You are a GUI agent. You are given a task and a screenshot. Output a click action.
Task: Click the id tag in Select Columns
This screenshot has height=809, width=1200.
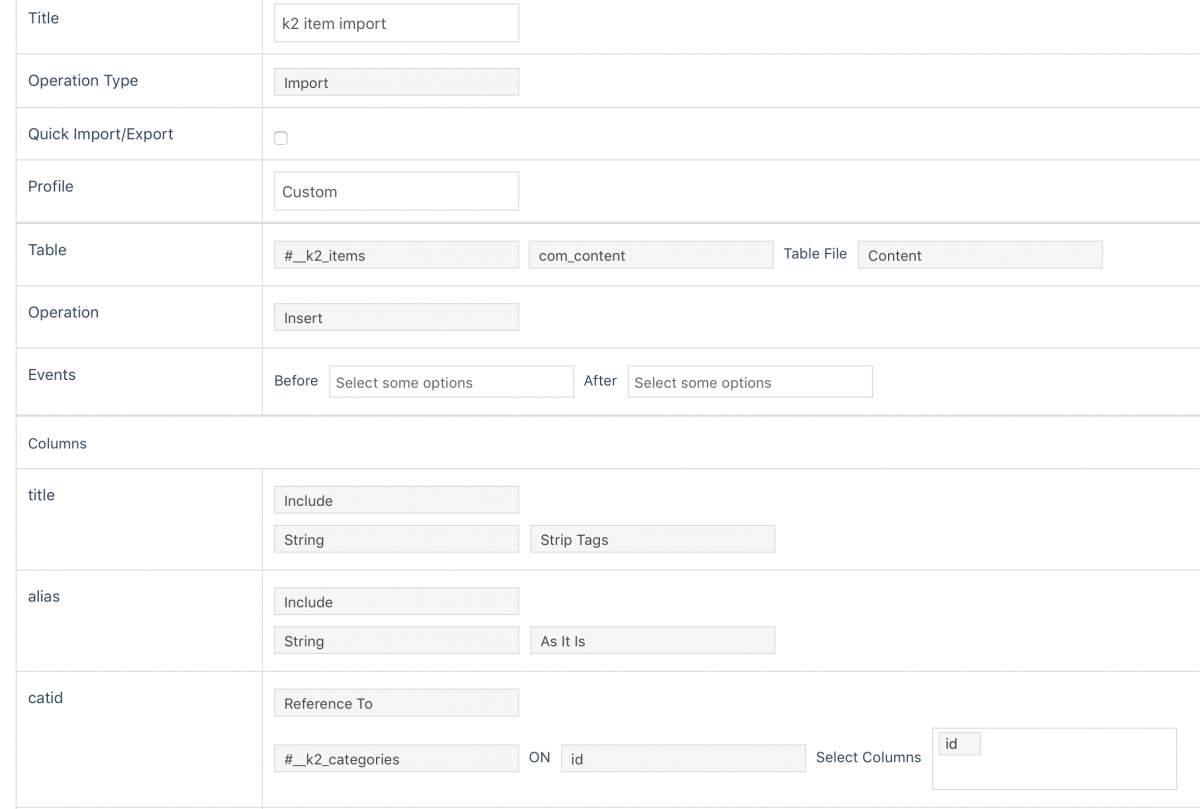tap(959, 744)
